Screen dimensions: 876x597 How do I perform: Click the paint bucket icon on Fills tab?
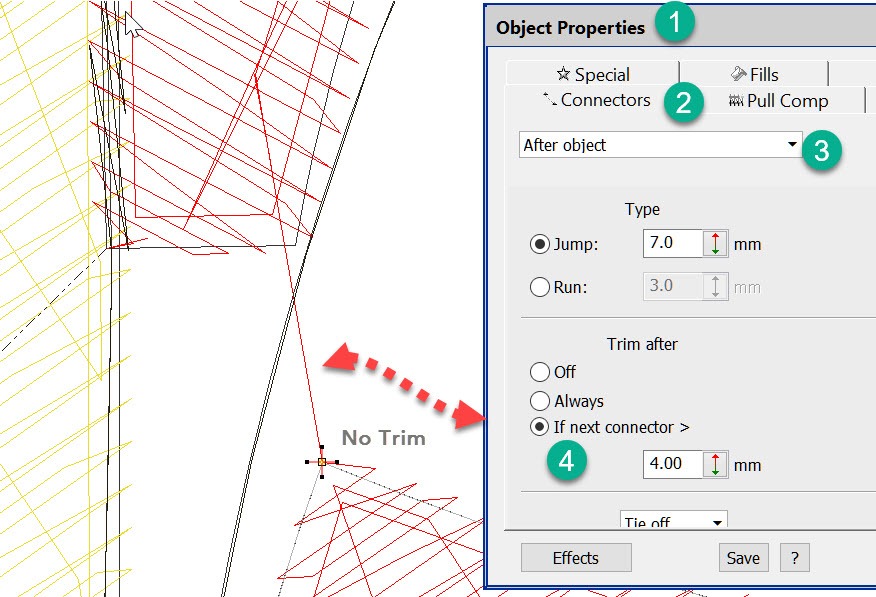738,74
